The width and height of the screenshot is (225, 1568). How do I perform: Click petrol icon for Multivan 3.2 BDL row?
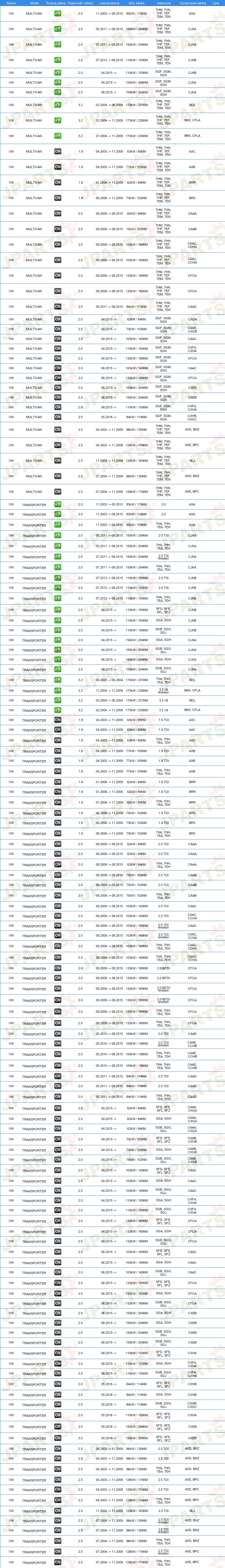[57, 105]
